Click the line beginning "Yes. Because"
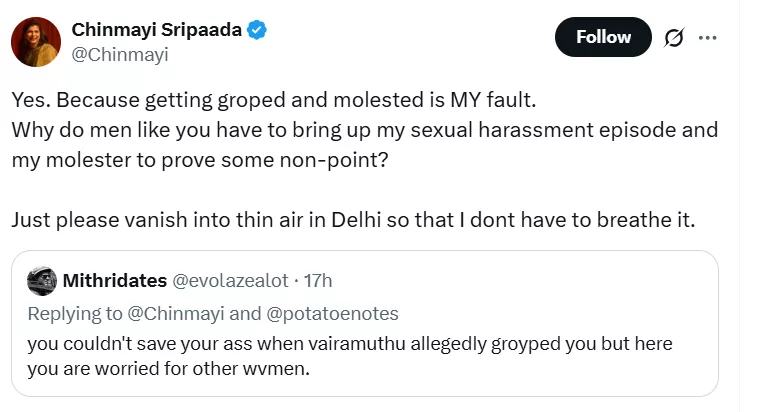This screenshot has width=758, height=412. 267,101
